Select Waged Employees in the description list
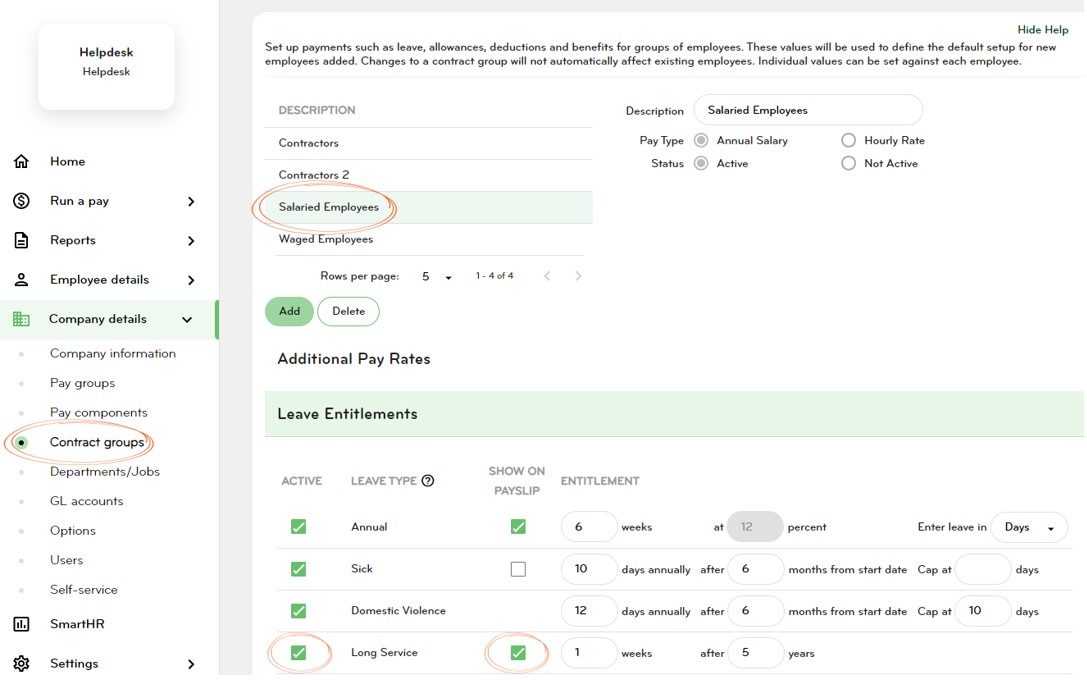Viewport: 1087px width, 680px height. pyautogui.click(x=325, y=239)
